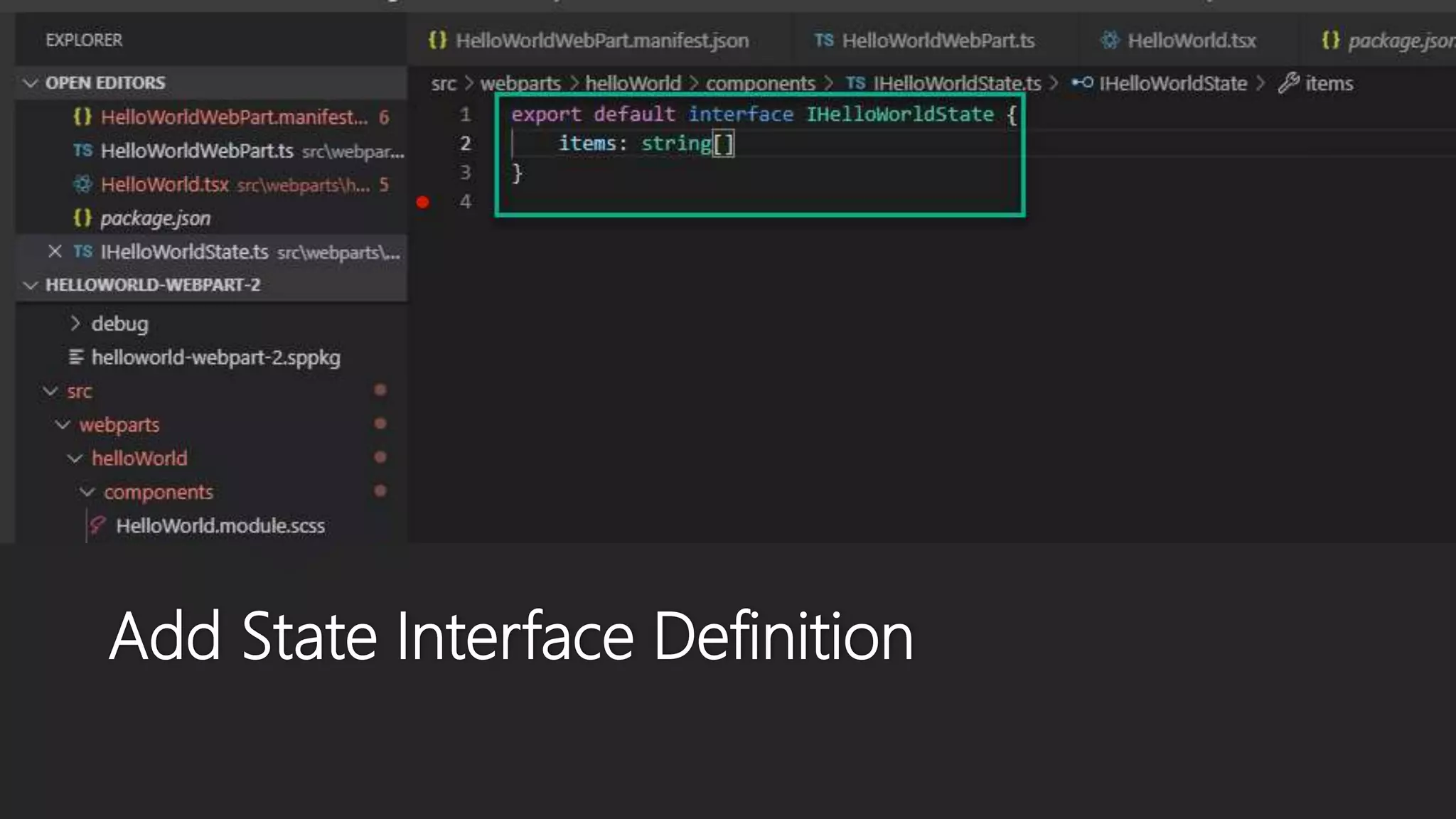
Task: Close IHelloWorldState.ts editor with the X
Action: [55, 252]
